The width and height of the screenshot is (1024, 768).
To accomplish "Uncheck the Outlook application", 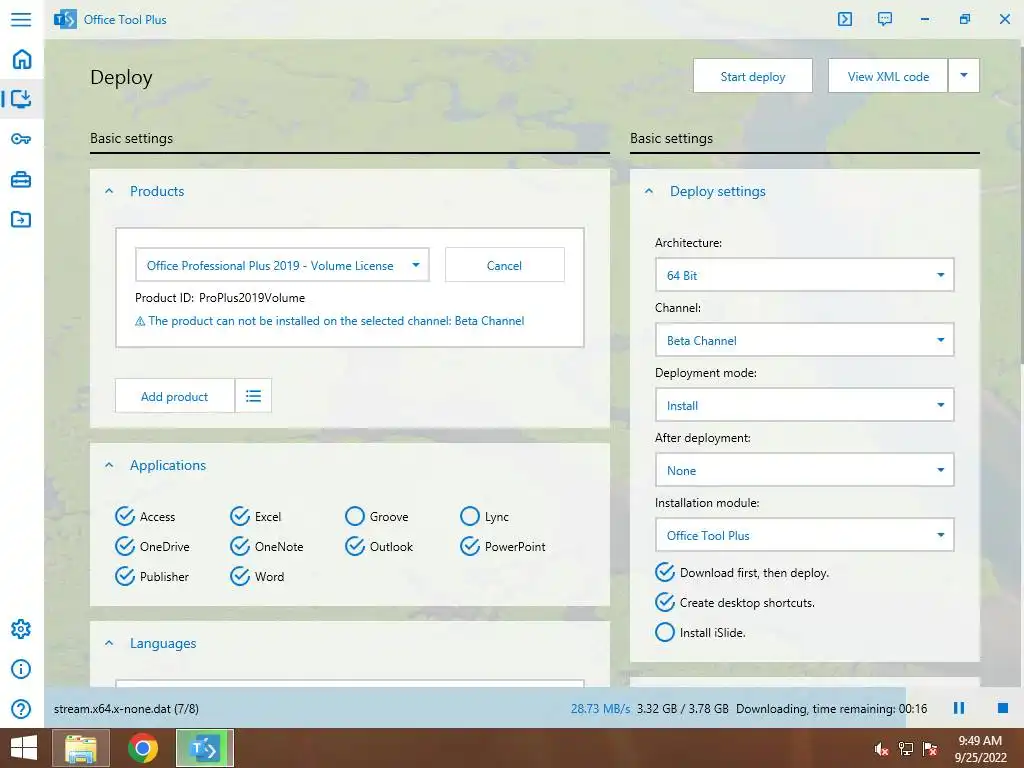I will pos(379,546).
